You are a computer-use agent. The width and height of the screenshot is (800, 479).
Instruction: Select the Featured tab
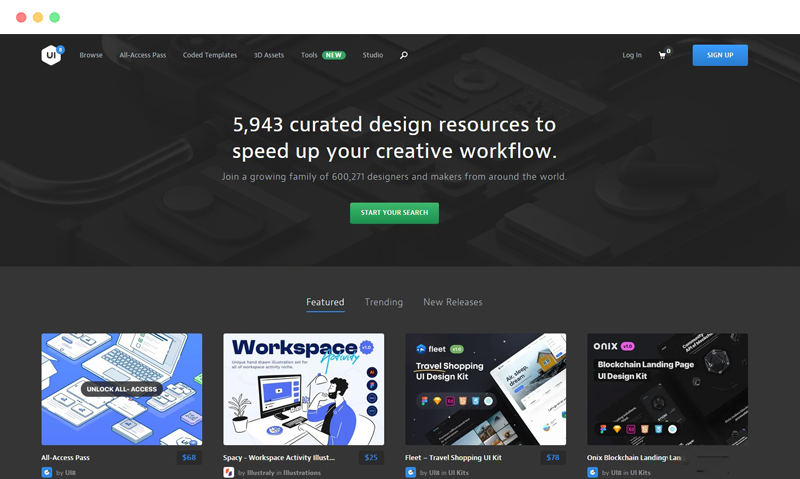tap(325, 302)
